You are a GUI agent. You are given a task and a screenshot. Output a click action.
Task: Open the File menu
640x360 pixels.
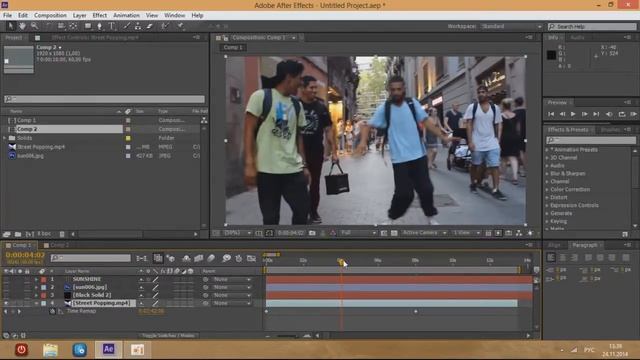pyautogui.click(x=7, y=15)
